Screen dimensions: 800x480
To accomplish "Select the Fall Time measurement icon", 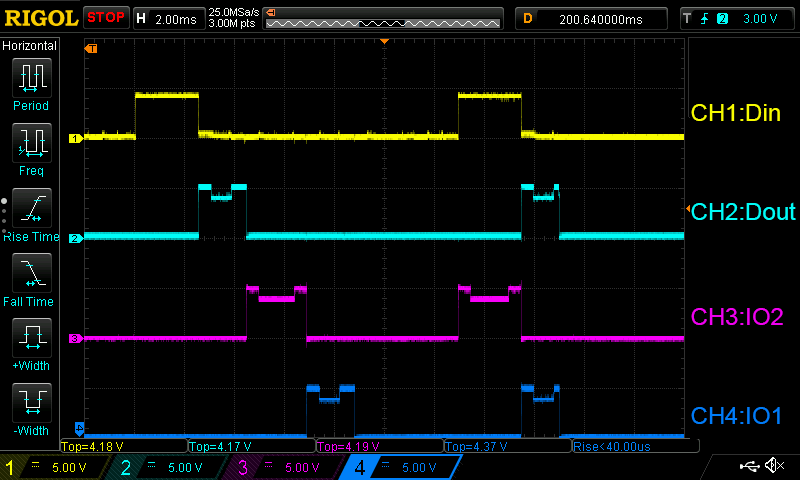I will point(32,273).
